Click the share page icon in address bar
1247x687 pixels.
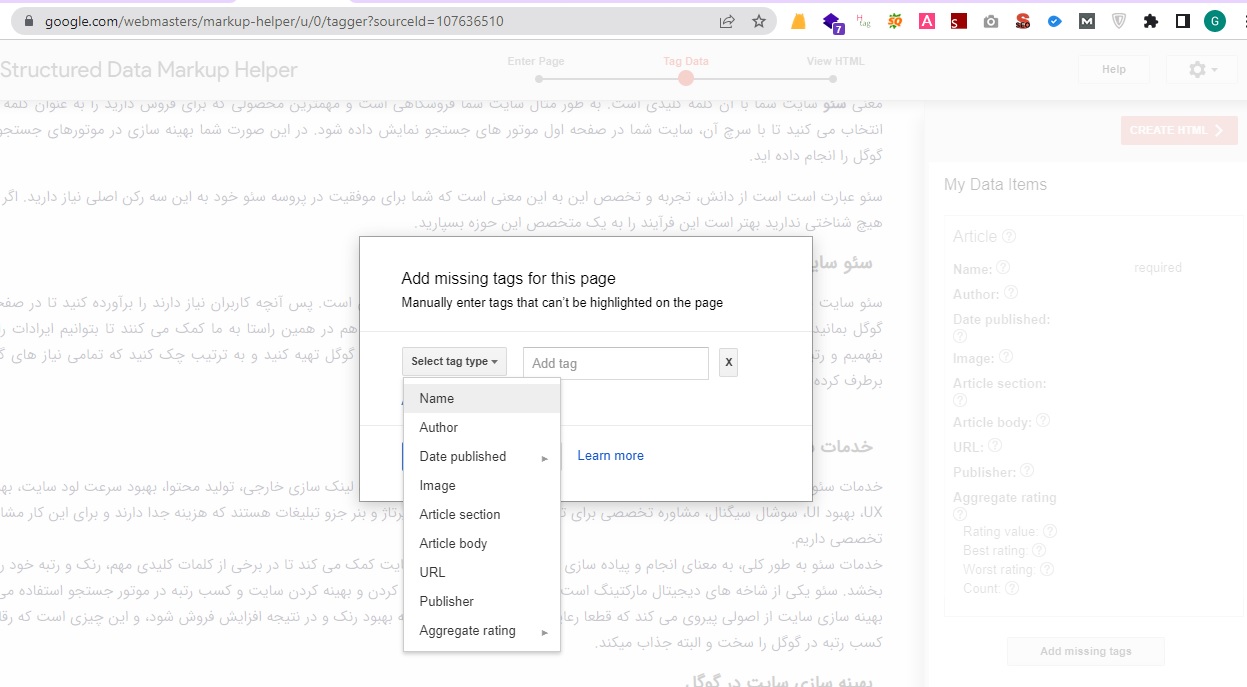[x=727, y=21]
